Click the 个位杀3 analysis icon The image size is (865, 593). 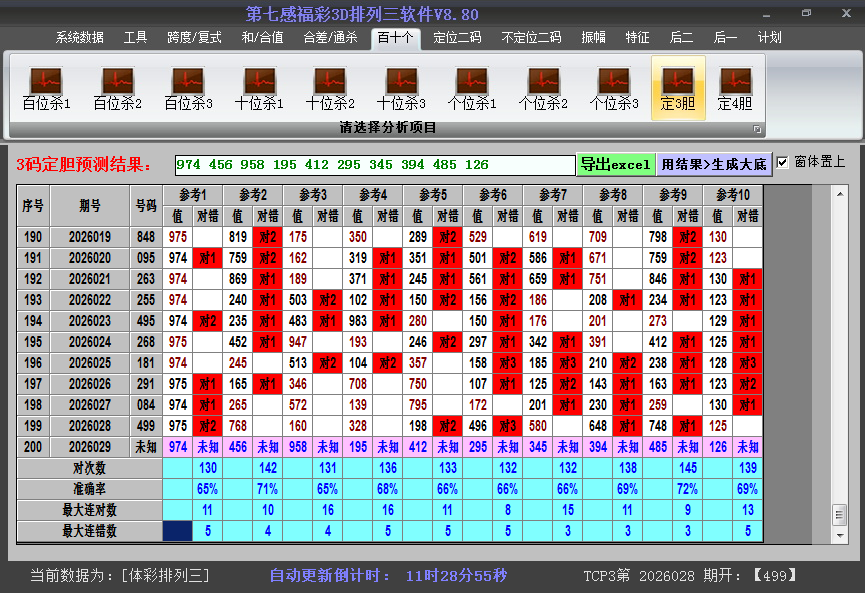(x=614, y=88)
